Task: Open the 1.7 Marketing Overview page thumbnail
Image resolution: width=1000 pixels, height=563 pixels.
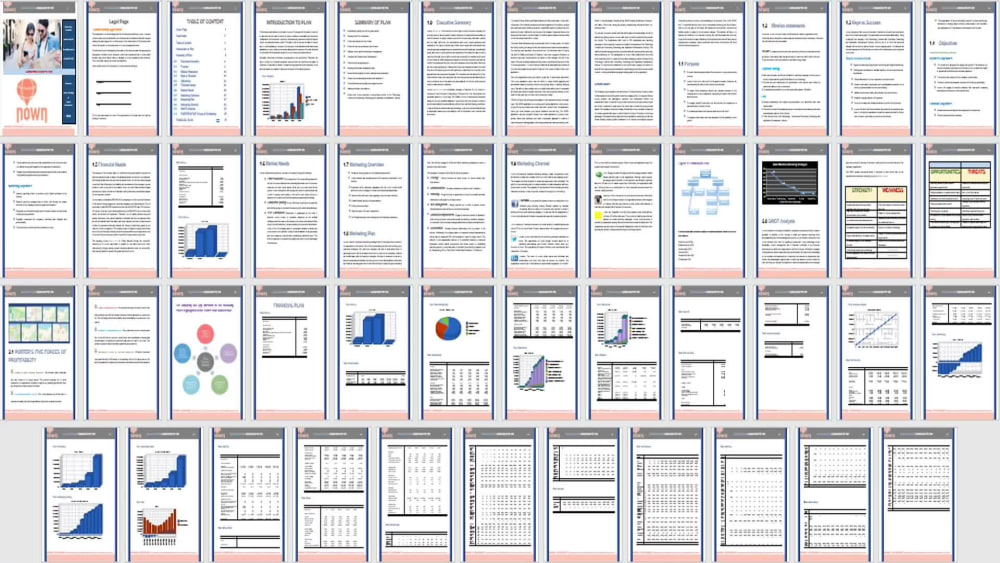Action: click(374, 210)
